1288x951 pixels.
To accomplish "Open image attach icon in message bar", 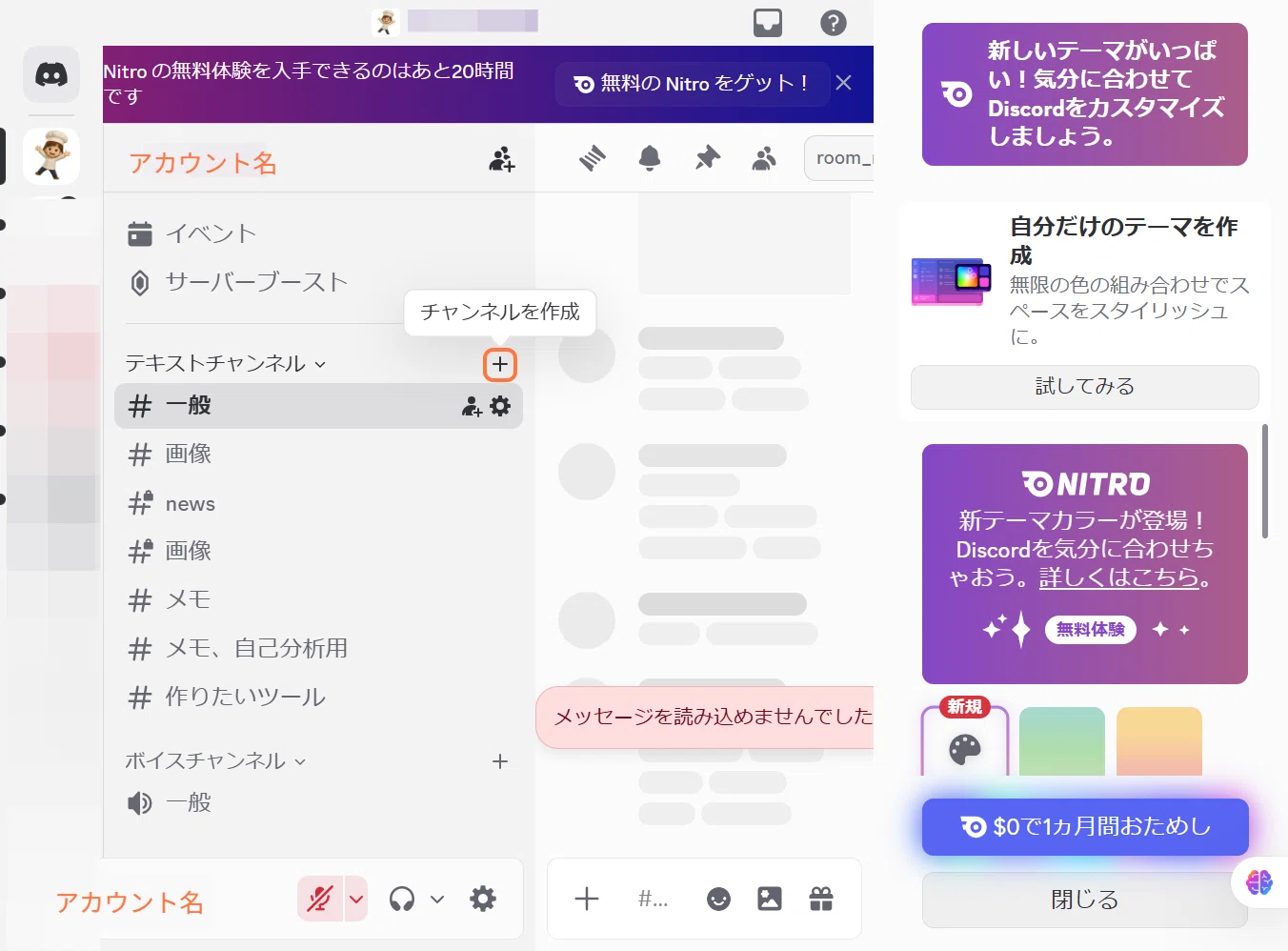I will pyautogui.click(x=770, y=899).
